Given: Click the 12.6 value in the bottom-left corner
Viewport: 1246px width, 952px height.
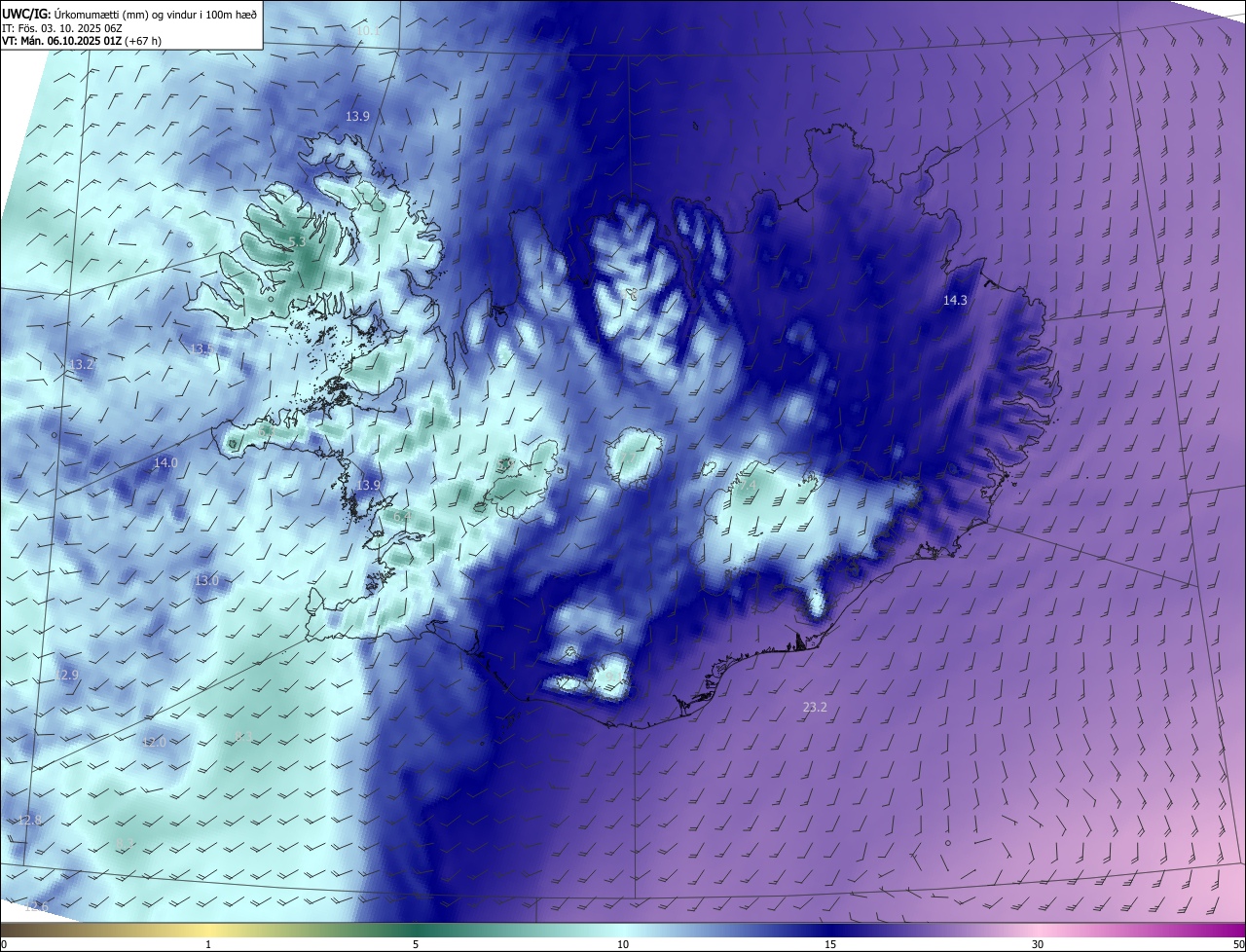Looking at the screenshot, I should 36,907.
